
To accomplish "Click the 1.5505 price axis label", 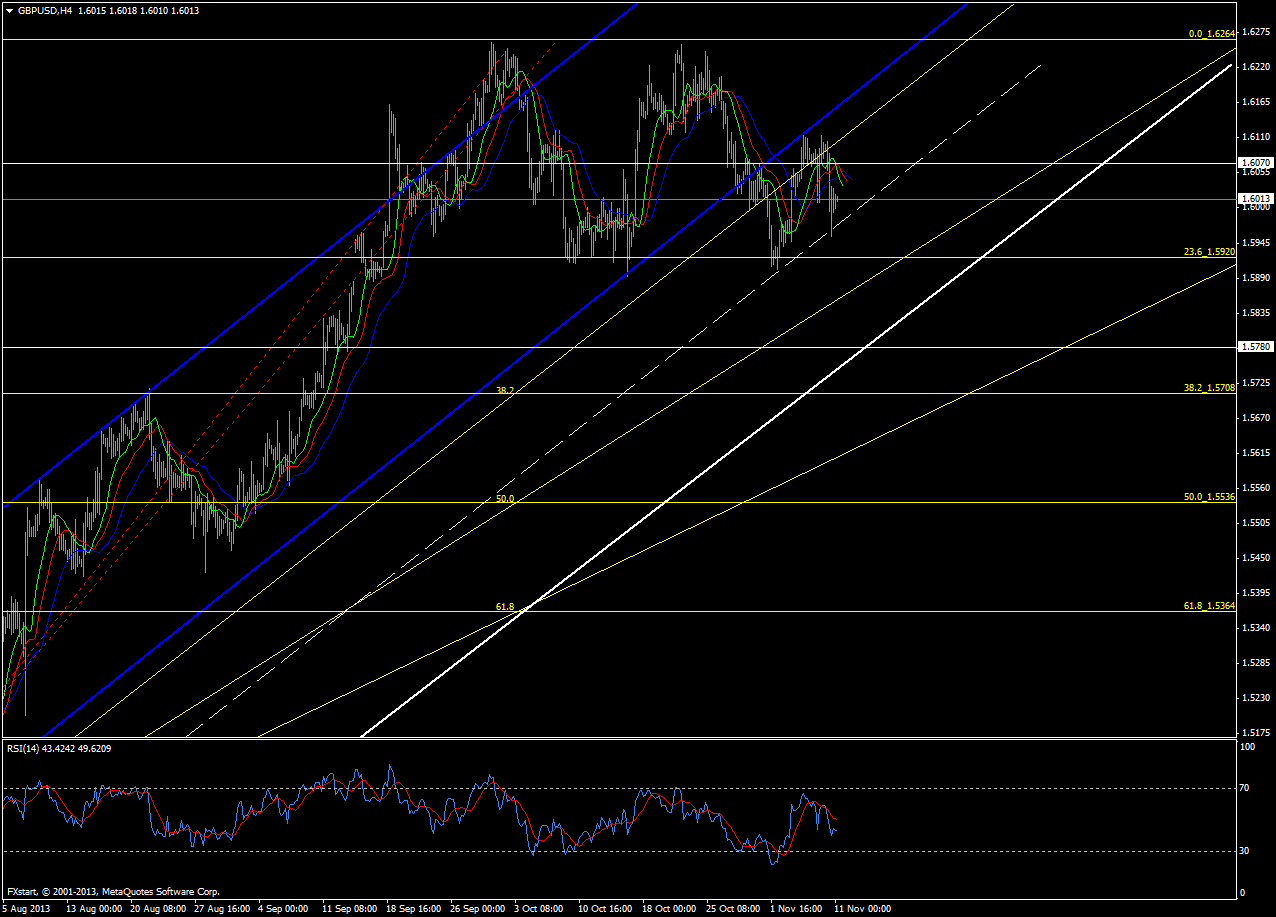I will 1257,523.
